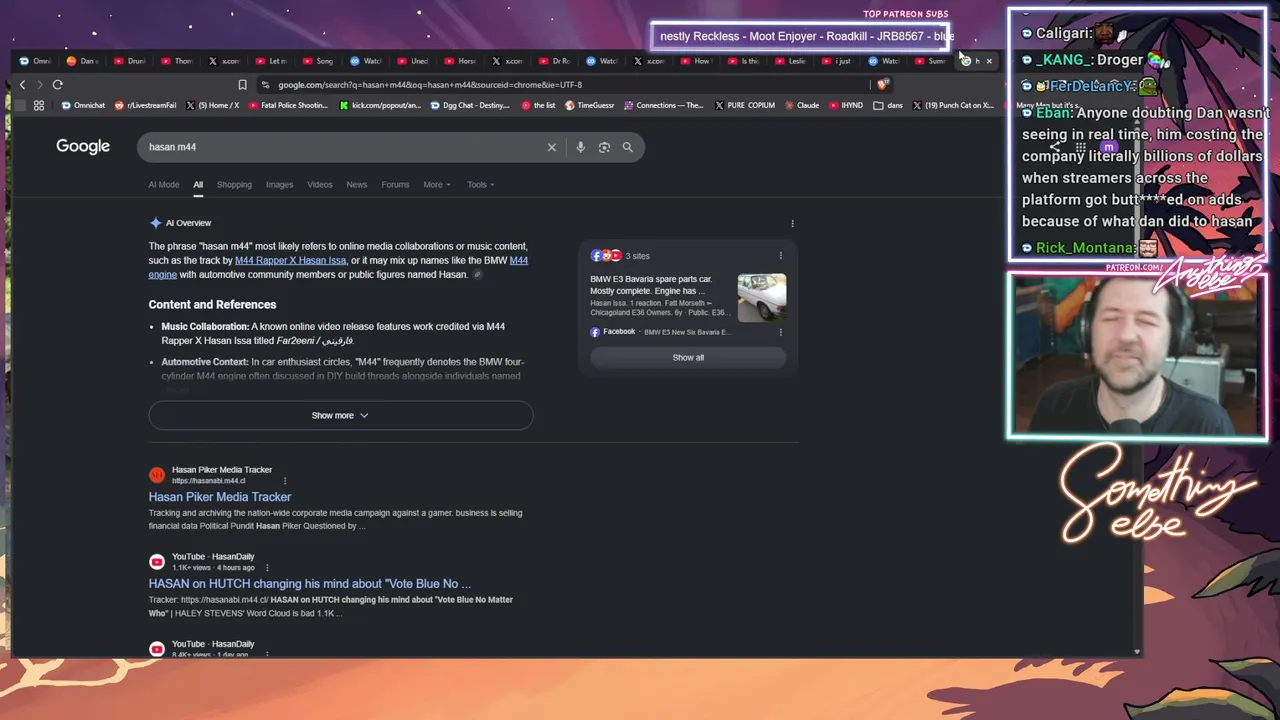The width and height of the screenshot is (1280, 720).
Task: Open the kick.com popout bookmark
Action: 381,105
